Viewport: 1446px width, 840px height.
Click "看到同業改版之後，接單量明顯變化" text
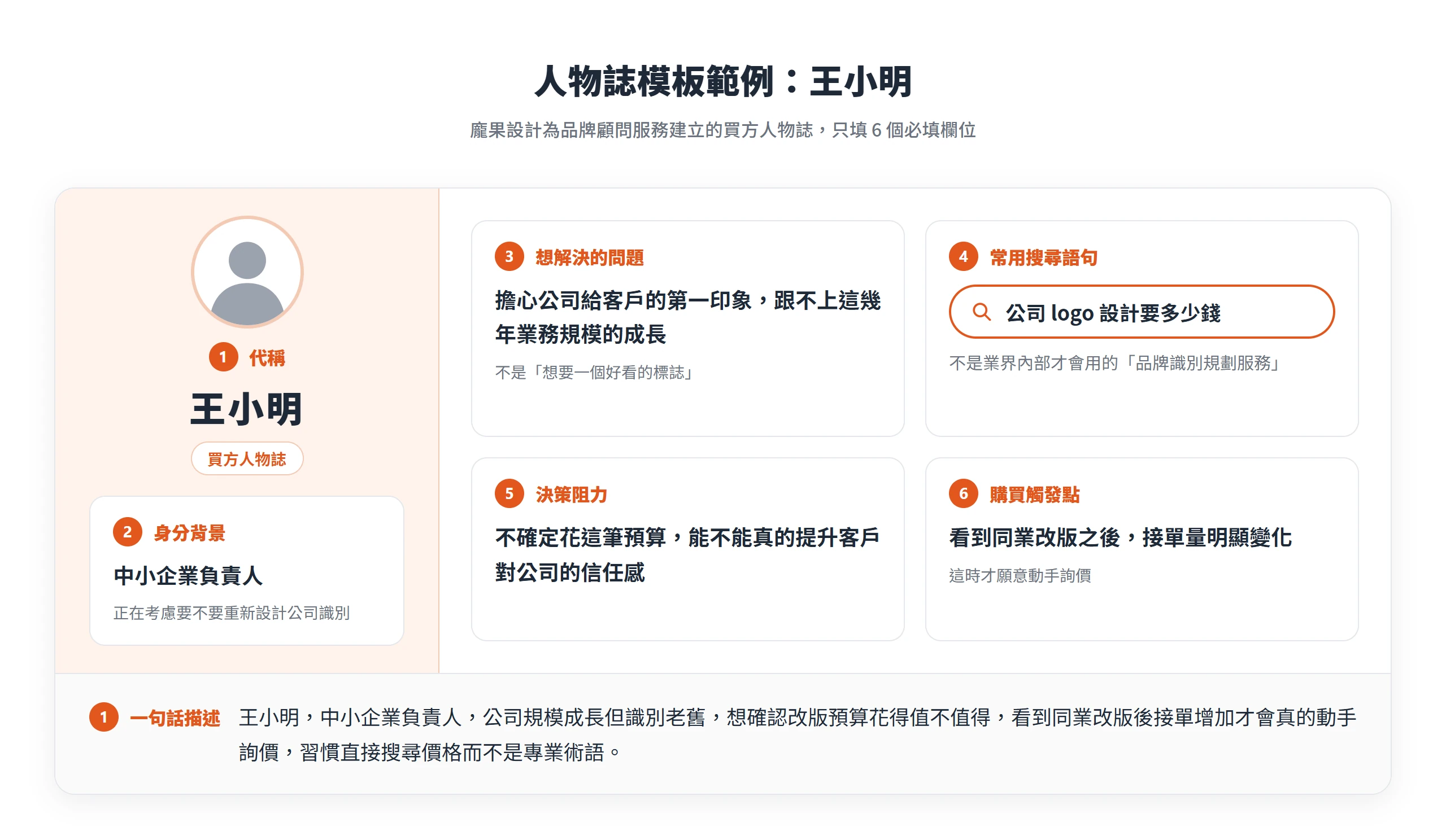pyautogui.click(x=1120, y=537)
